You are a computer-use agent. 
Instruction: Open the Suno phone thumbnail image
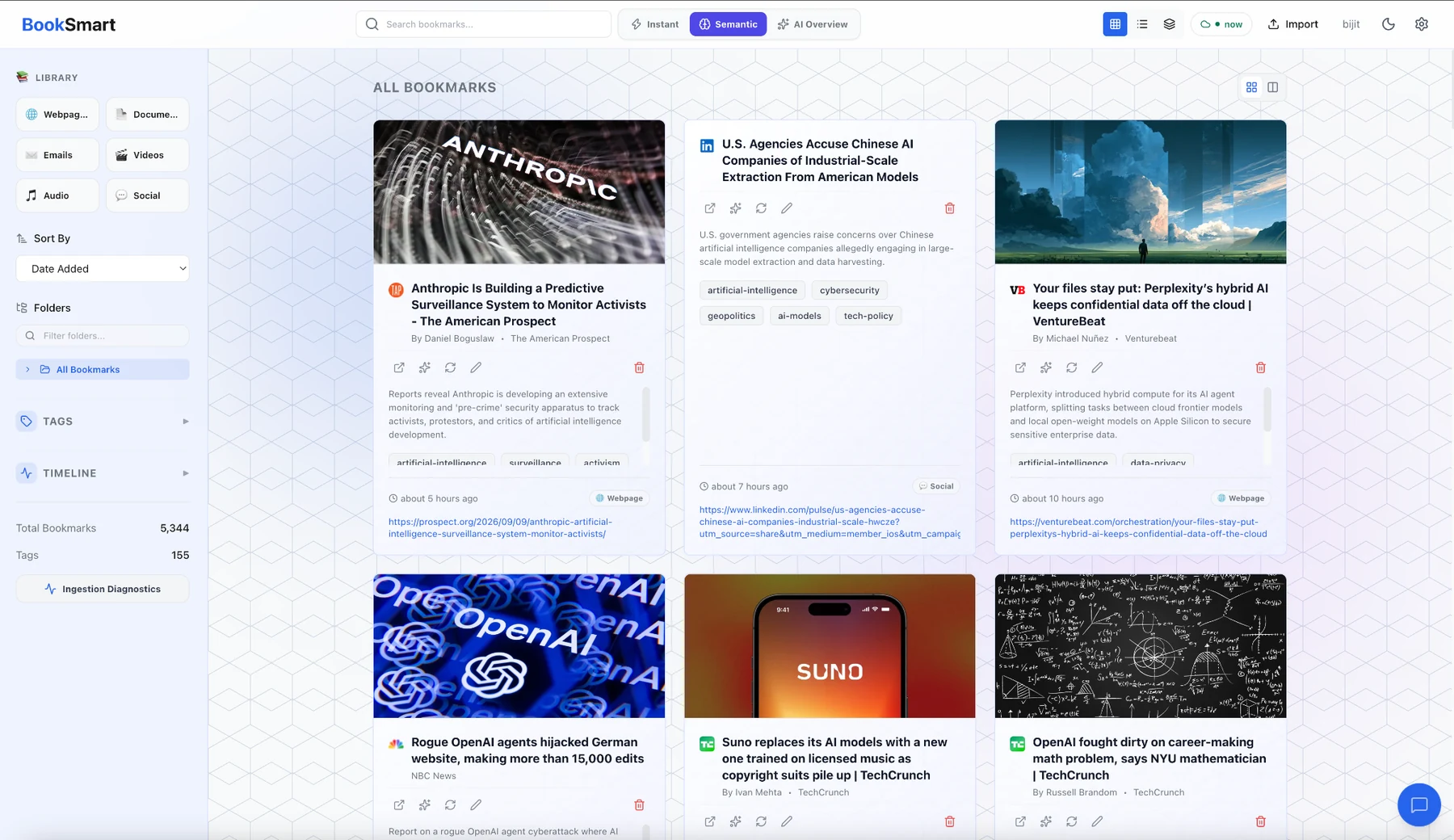coord(830,646)
